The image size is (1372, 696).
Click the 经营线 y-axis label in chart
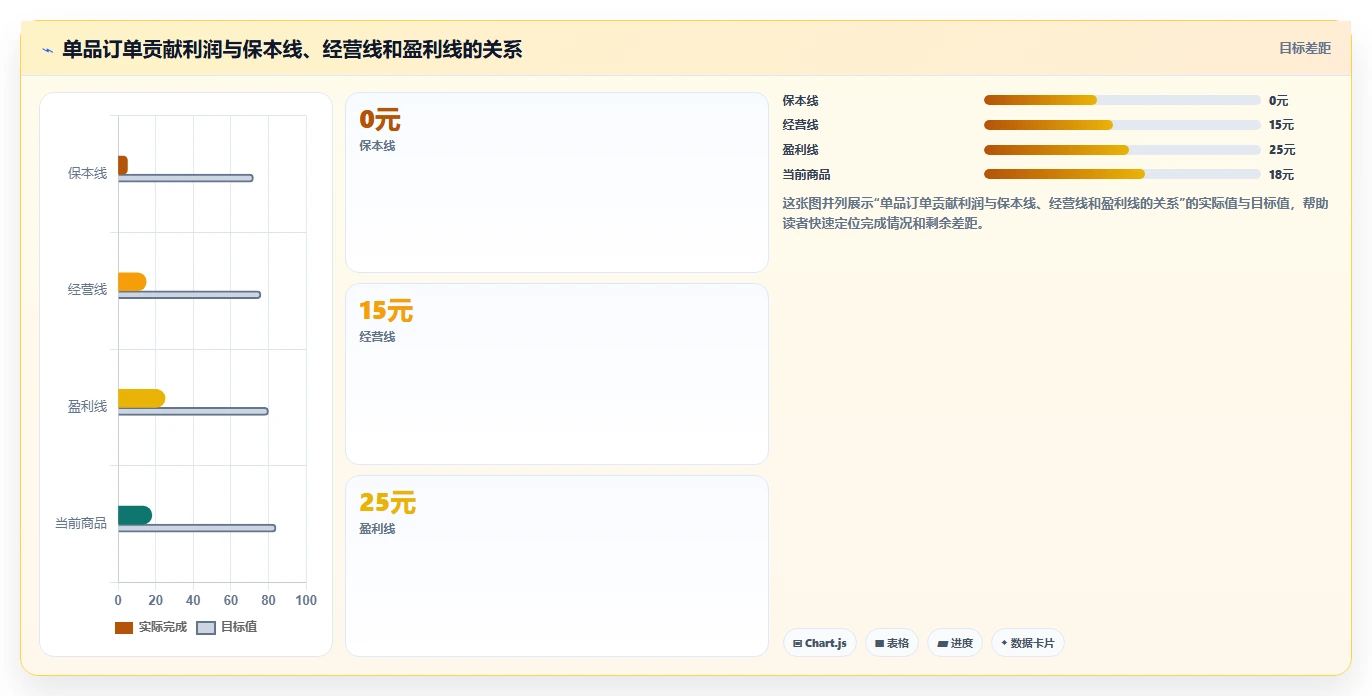[87, 290]
